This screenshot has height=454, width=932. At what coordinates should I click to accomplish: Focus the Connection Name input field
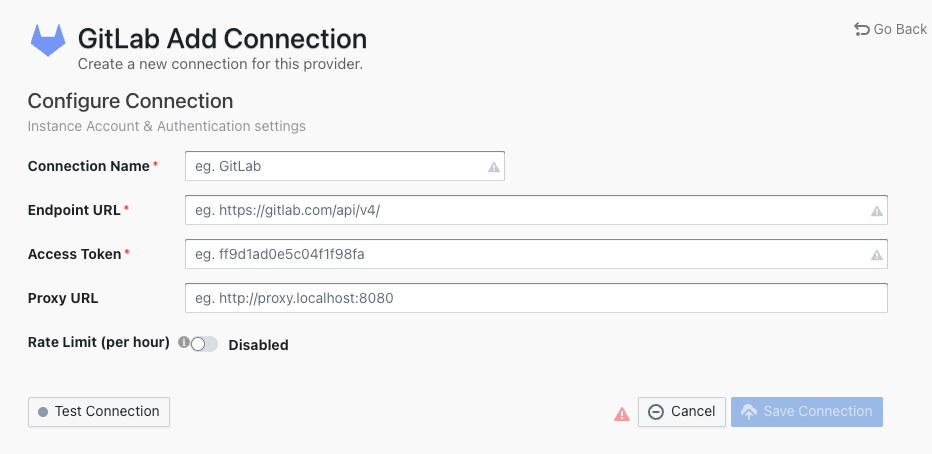click(335, 166)
